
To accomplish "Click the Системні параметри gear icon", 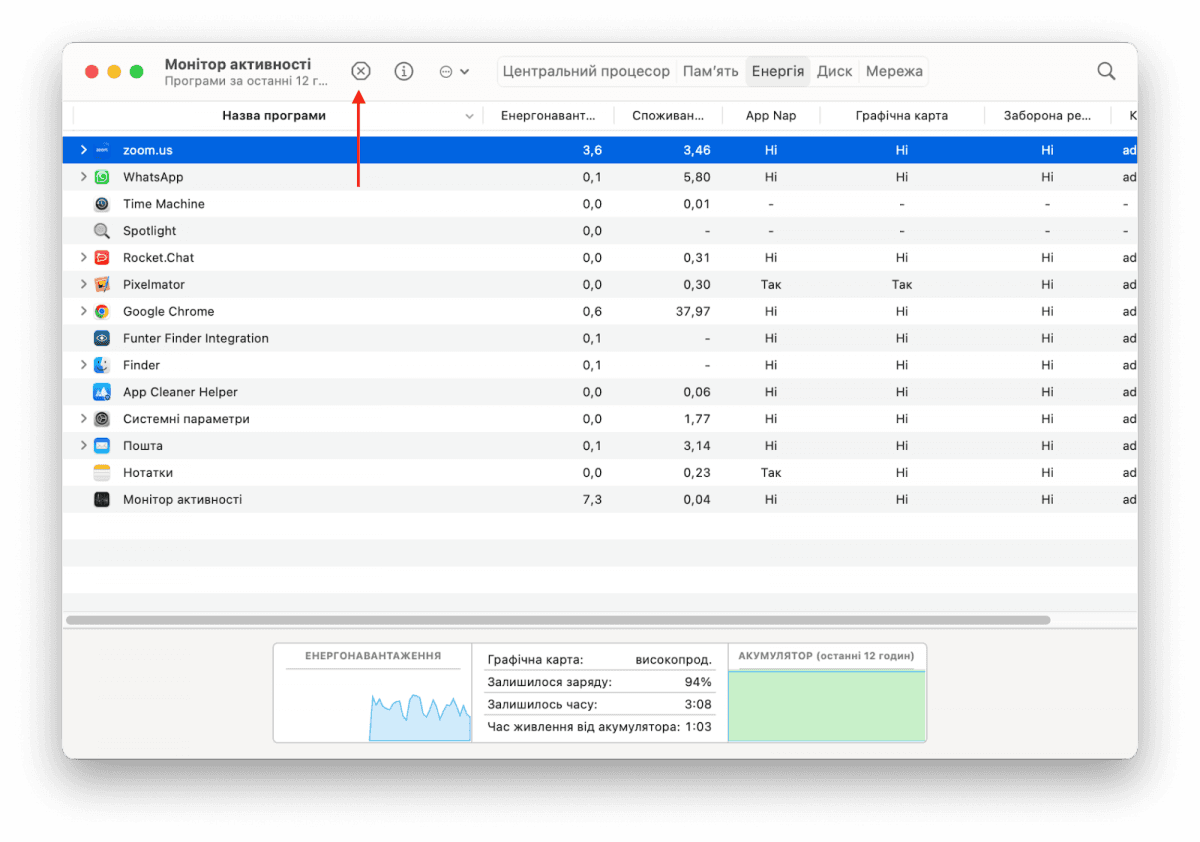I will 102,420.
